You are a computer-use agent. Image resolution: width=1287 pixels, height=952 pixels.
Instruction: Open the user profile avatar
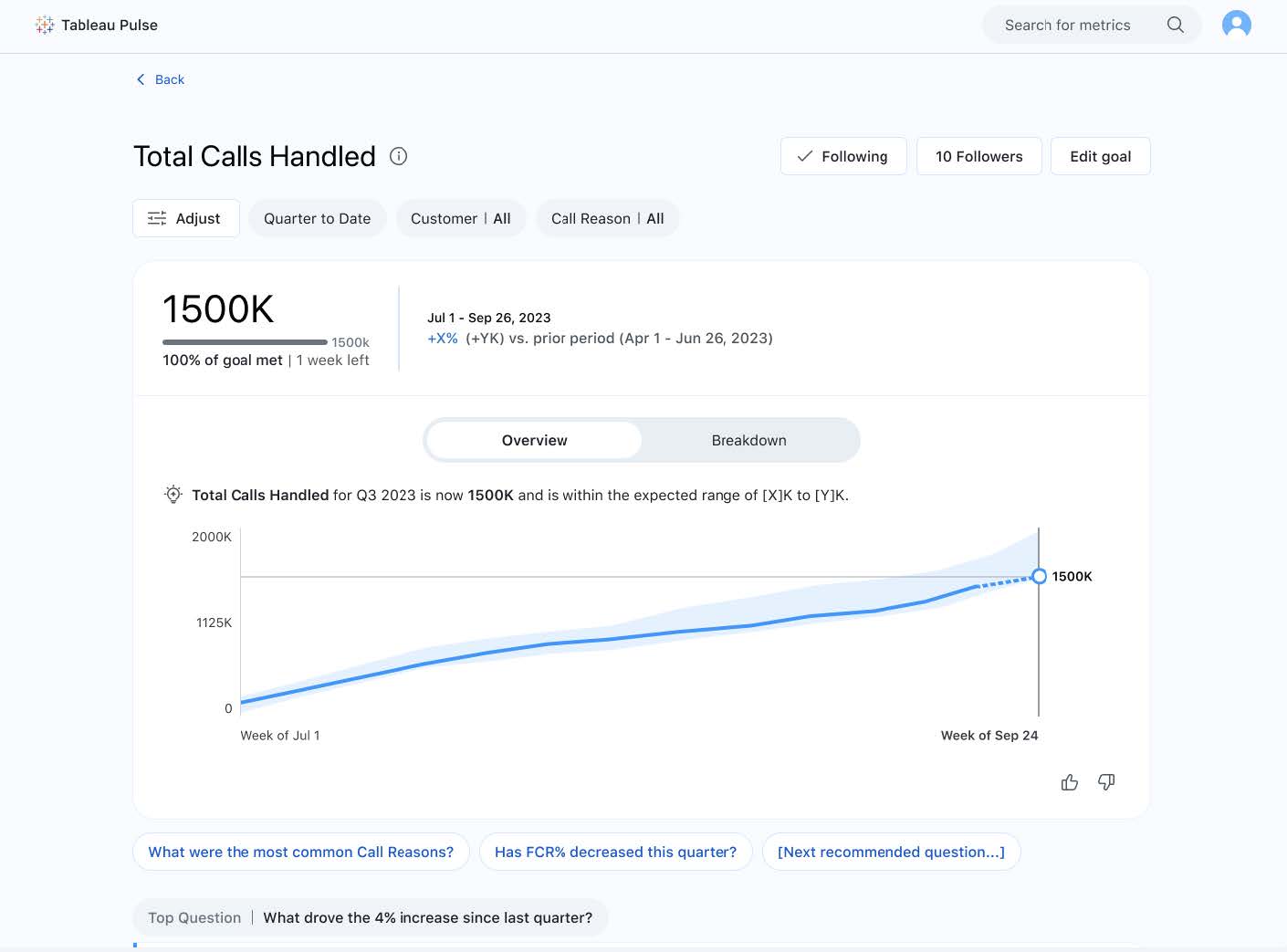(1236, 25)
